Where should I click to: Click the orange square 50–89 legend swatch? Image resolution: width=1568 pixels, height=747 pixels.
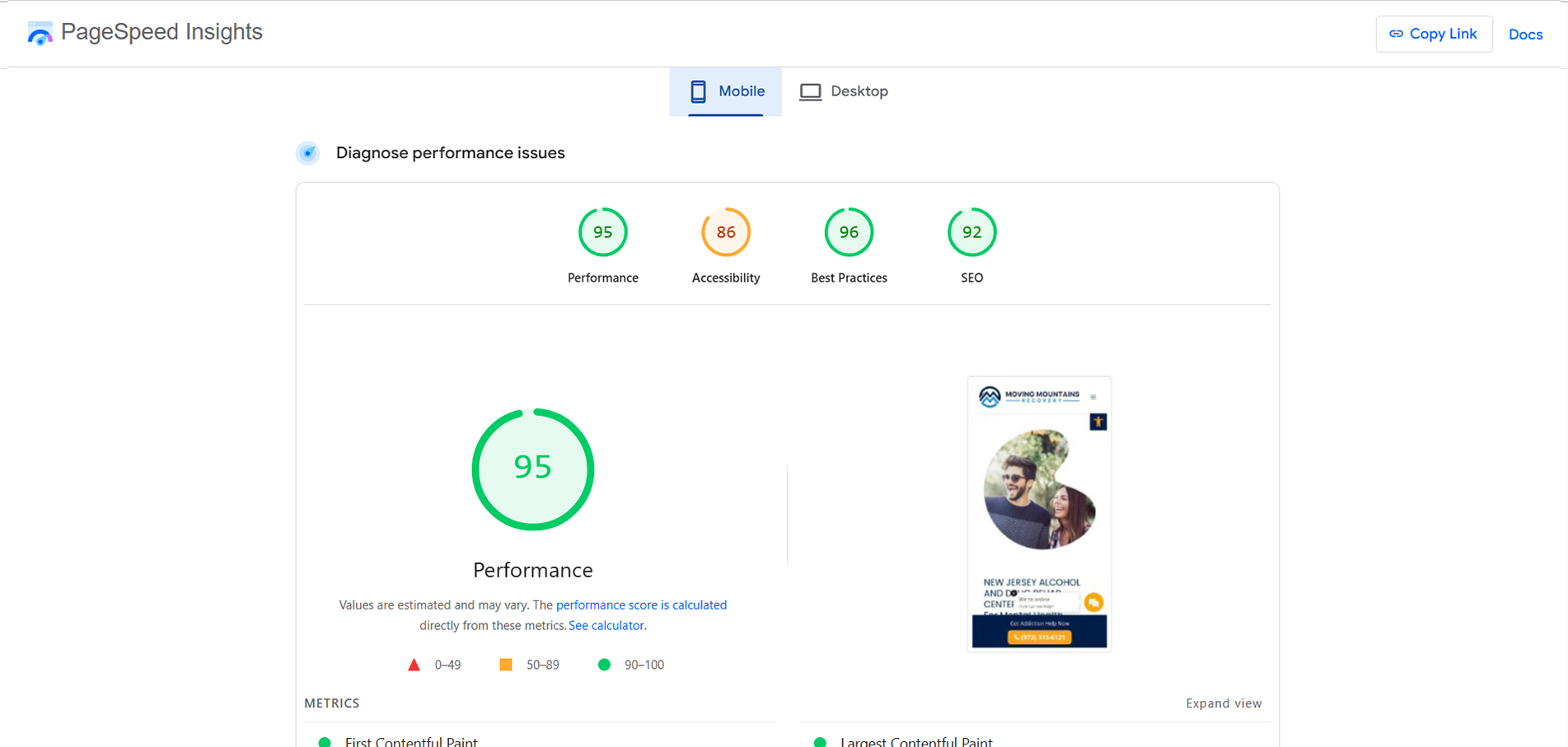pos(506,665)
